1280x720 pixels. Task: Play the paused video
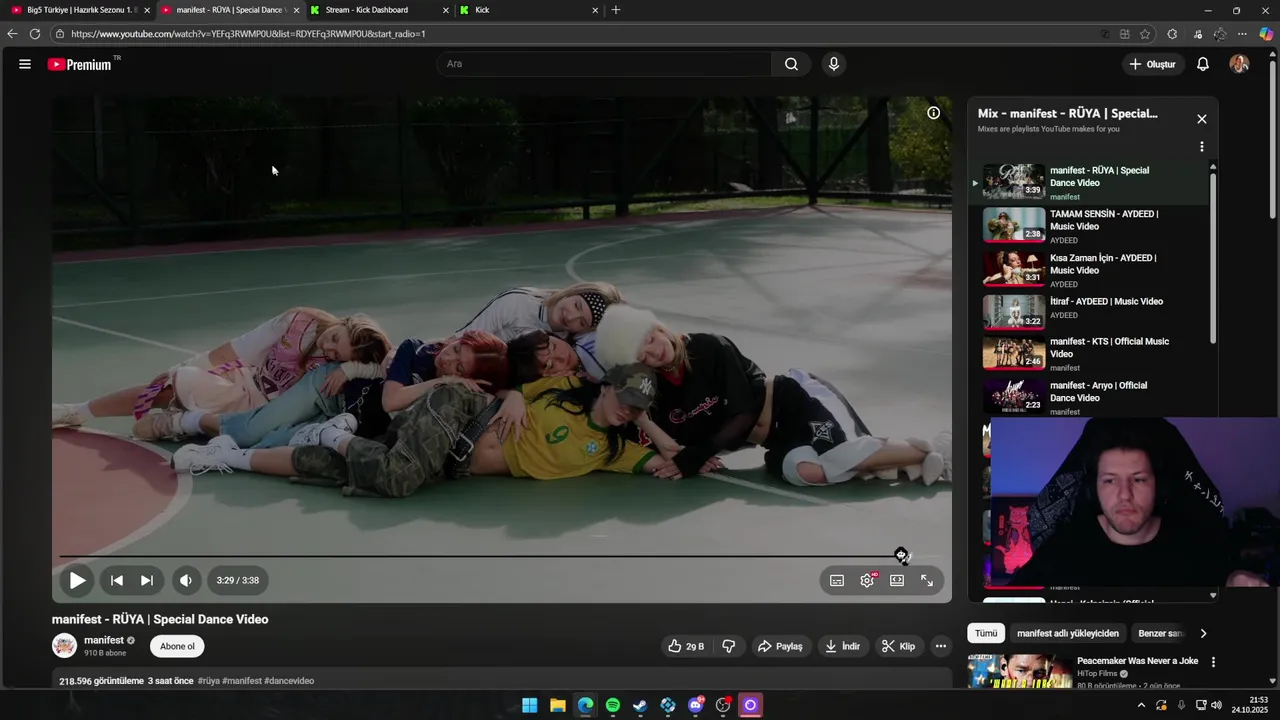coord(77,580)
